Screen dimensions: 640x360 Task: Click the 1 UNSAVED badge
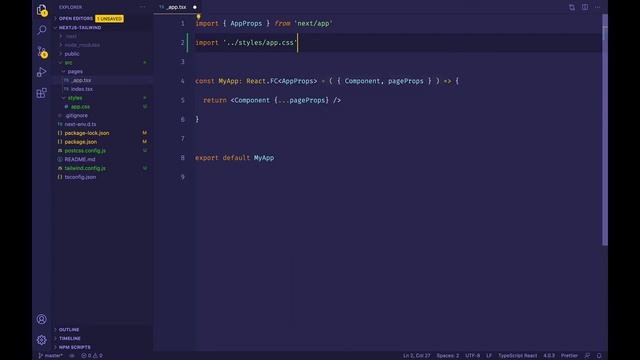coord(109,19)
